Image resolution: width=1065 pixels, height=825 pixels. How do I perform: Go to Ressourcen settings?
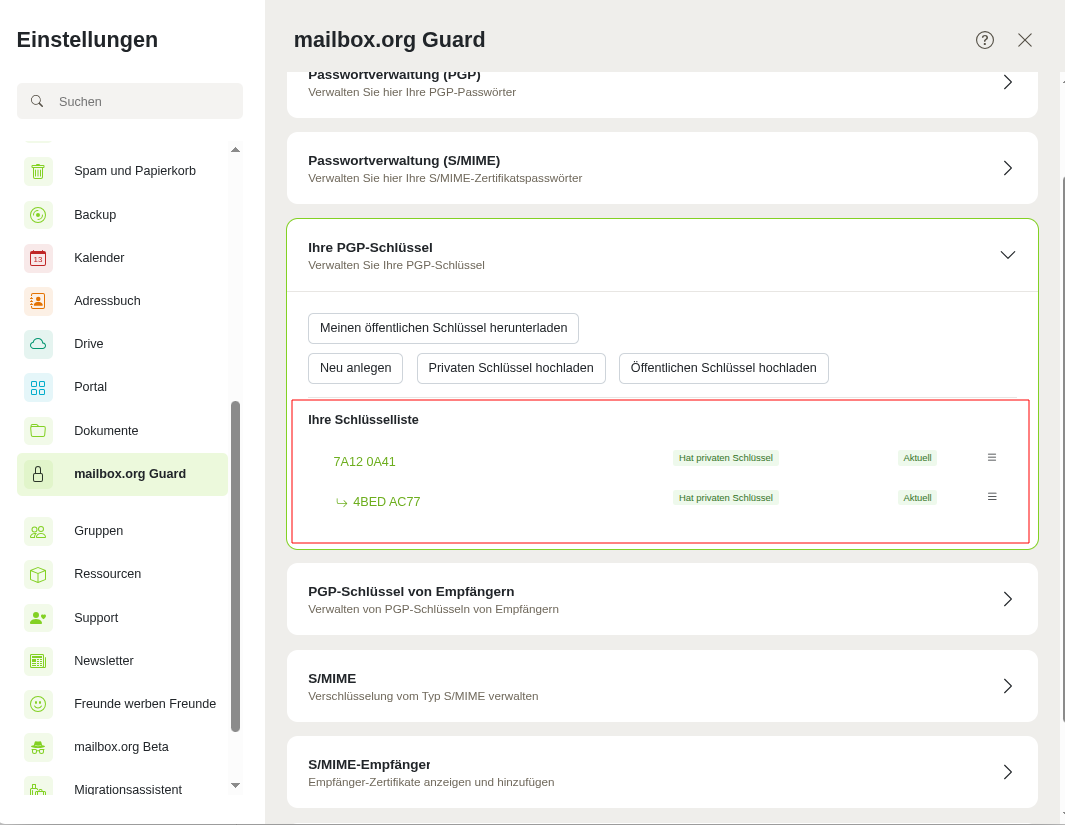[122, 574]
